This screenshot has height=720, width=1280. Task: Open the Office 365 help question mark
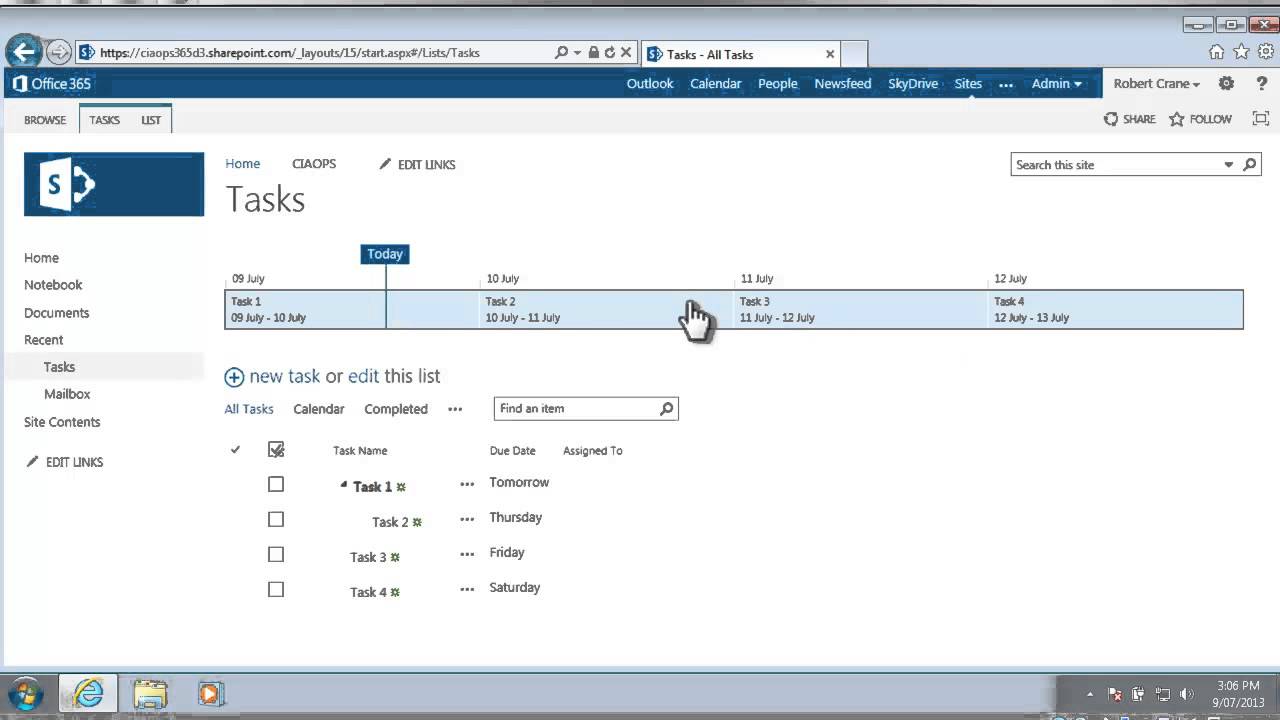coord(1262,84)
